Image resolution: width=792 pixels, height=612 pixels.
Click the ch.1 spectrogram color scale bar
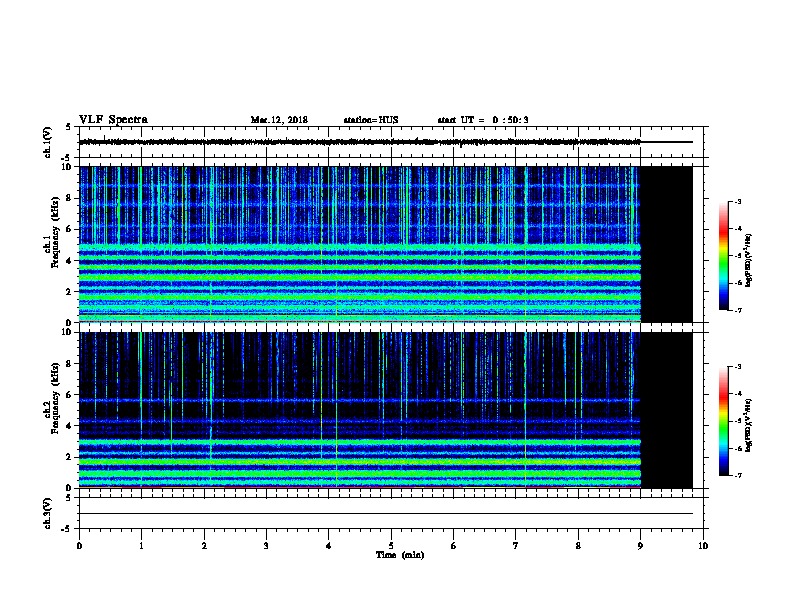coord(723,256)
